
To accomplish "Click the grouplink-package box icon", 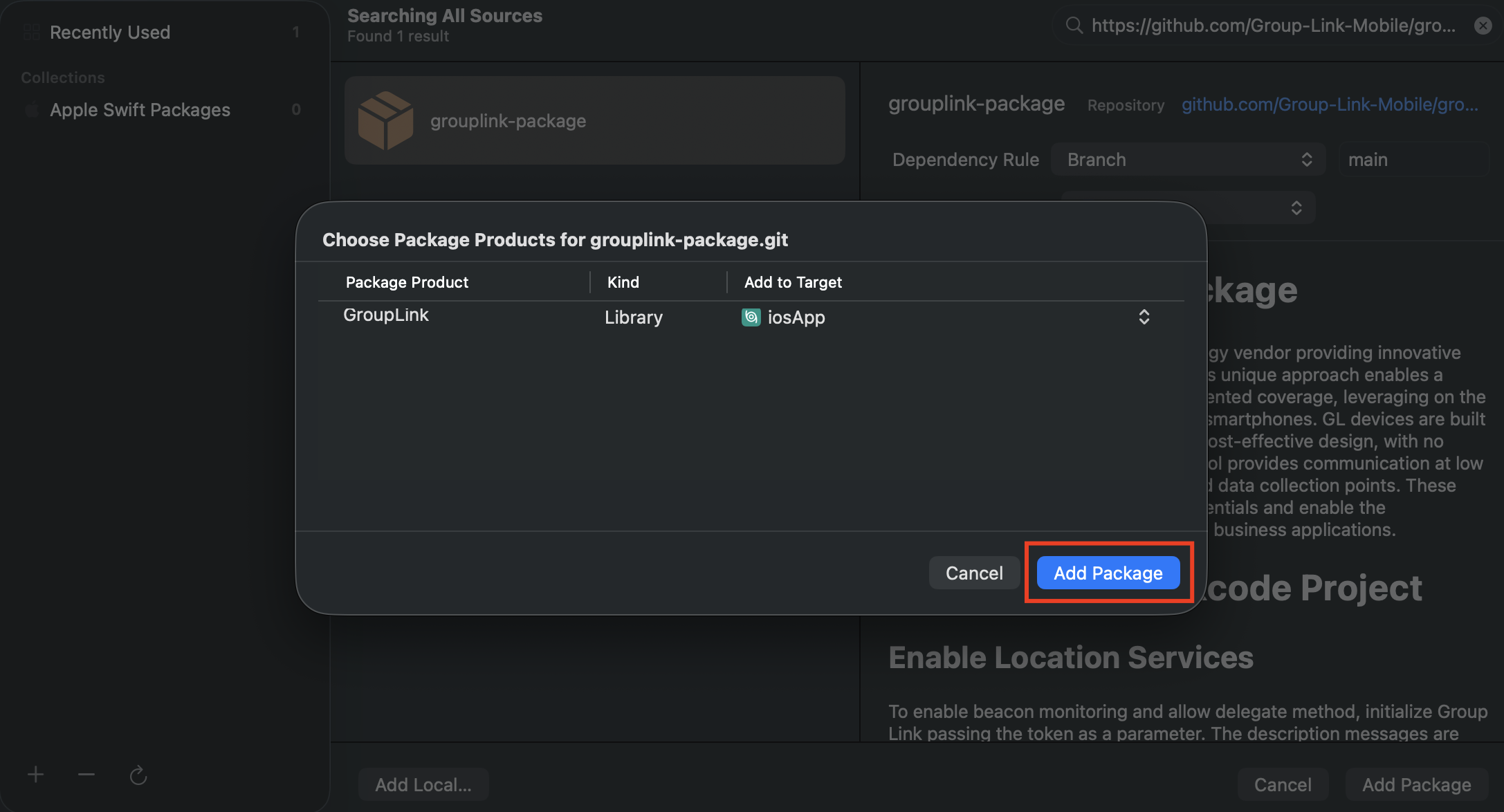I will 385,120.
